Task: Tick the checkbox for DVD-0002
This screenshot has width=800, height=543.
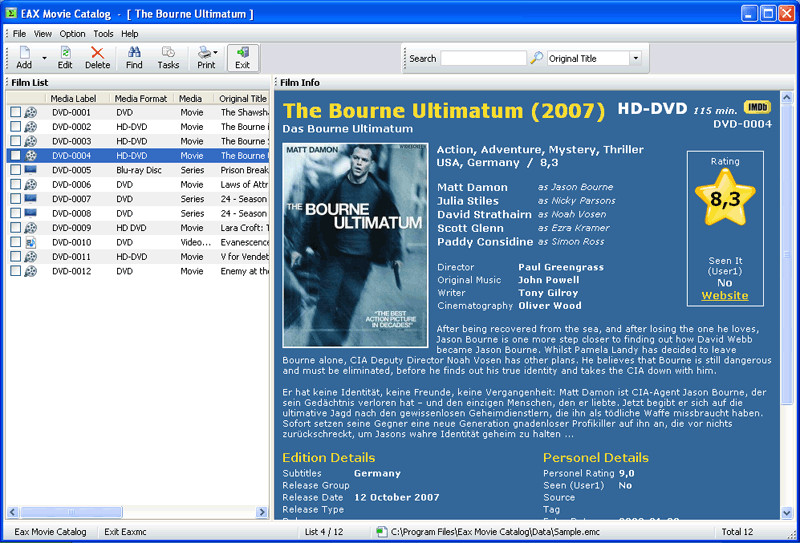Action: 16,127
